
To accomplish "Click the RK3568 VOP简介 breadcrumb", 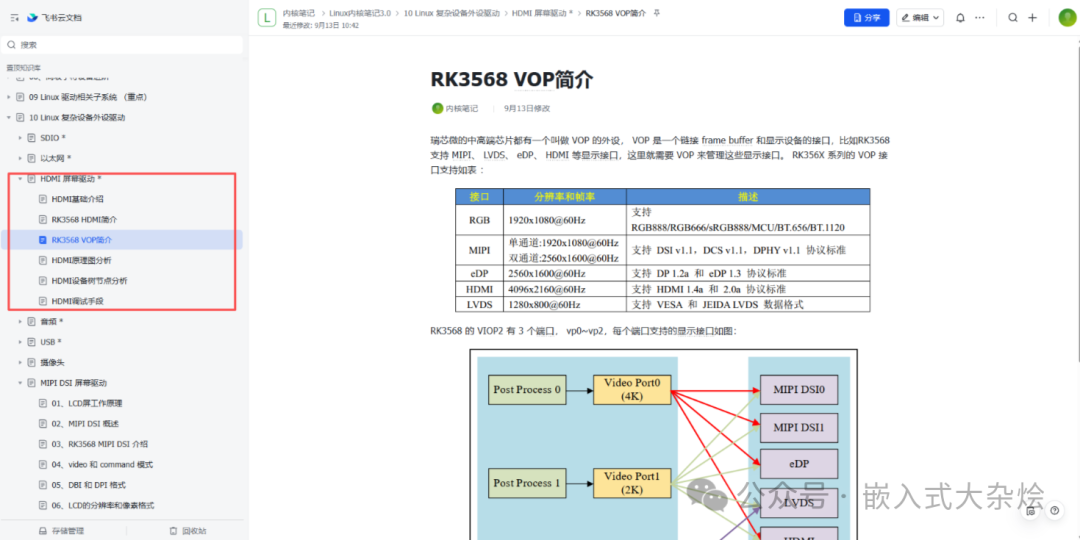I will pyautogui.click(x=616, y=12).
